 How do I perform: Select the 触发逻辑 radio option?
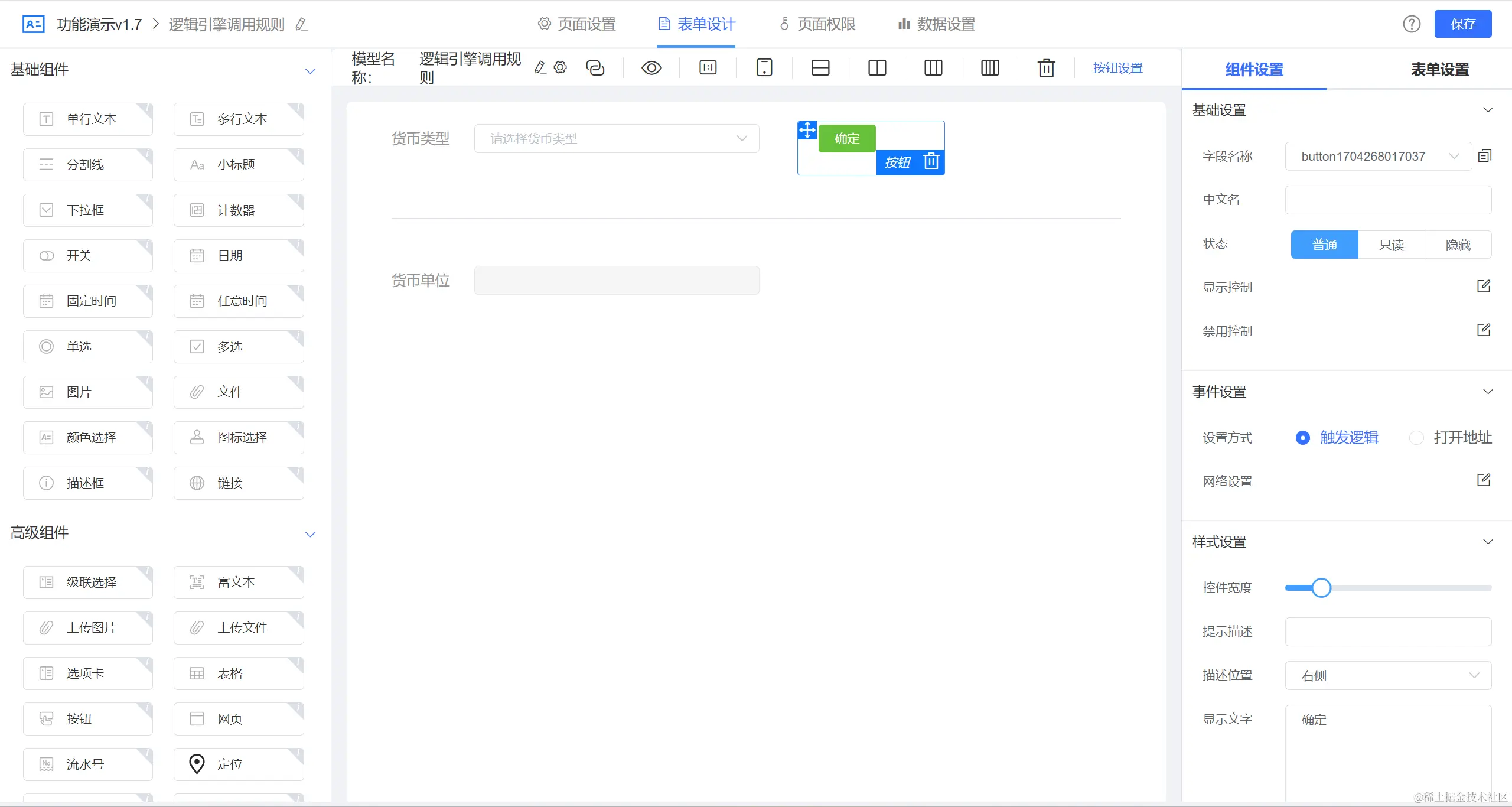1303,438
